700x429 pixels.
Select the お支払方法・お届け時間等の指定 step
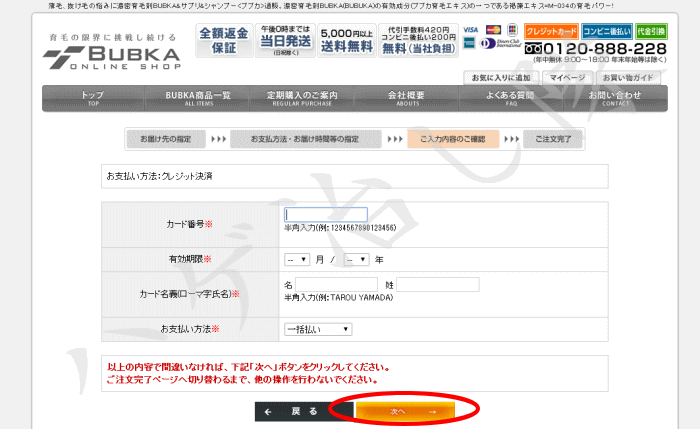tap(305, 139)
